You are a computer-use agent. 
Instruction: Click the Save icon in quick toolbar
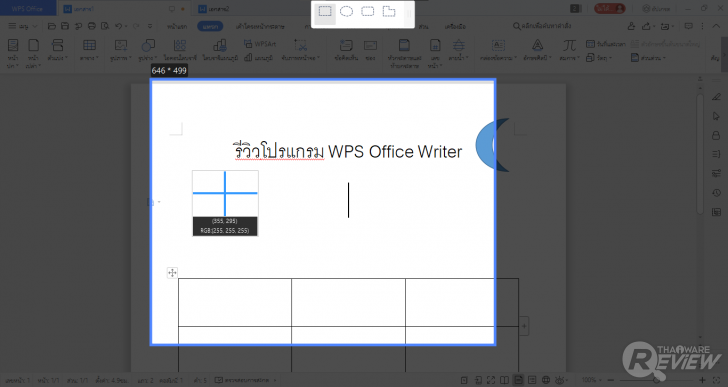[x=65, y=26]
